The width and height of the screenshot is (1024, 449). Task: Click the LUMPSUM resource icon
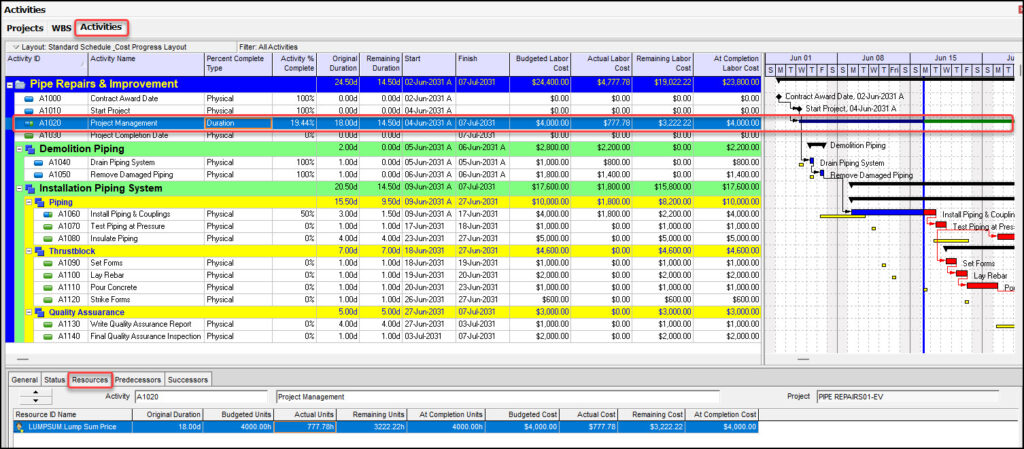pos(21,427)
